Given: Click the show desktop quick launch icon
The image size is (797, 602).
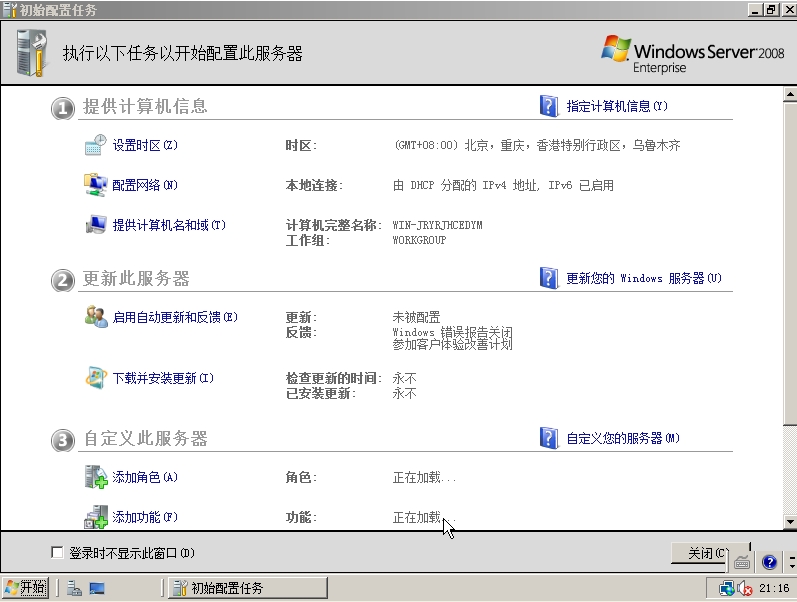Looking at the screenshot, I should [97, 588].
